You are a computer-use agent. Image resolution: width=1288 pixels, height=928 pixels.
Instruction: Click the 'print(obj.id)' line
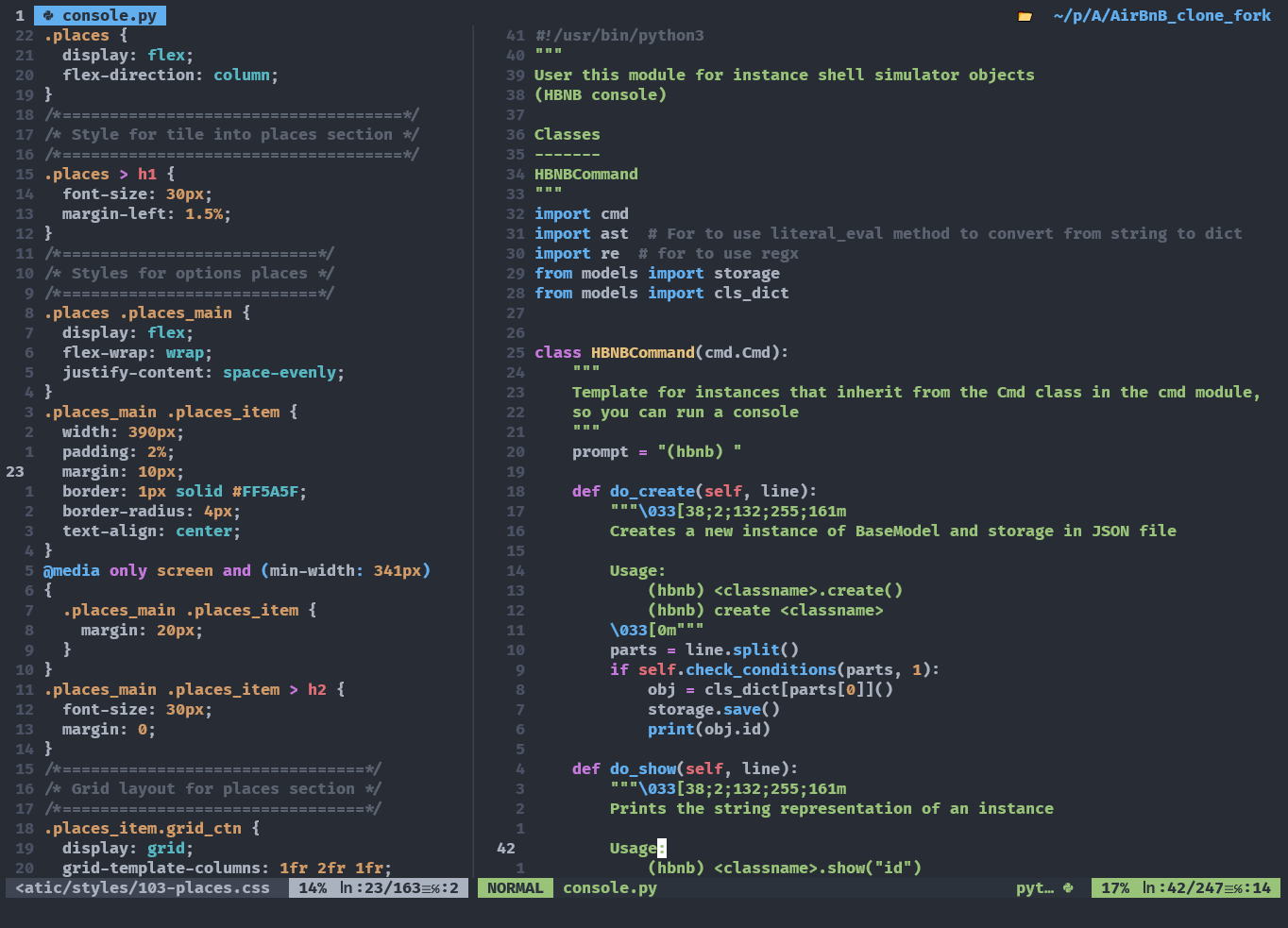point(709,730)
